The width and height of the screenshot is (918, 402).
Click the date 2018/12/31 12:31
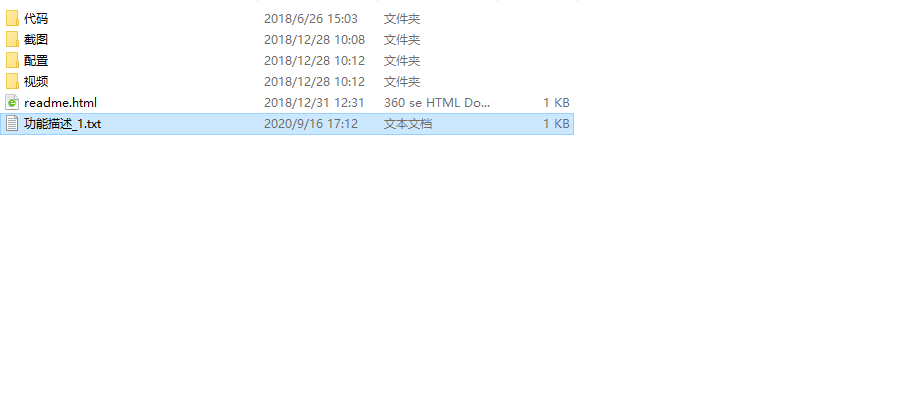pos(314,102)
